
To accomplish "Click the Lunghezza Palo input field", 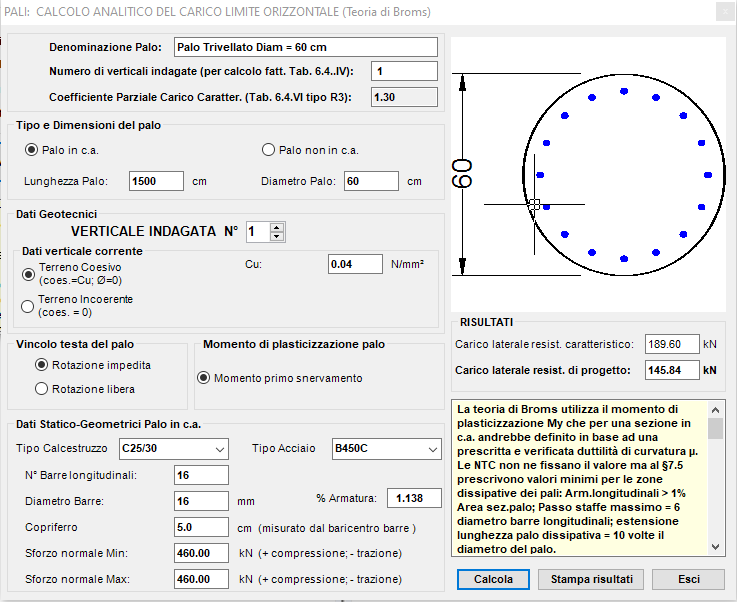I will [157, 181].
